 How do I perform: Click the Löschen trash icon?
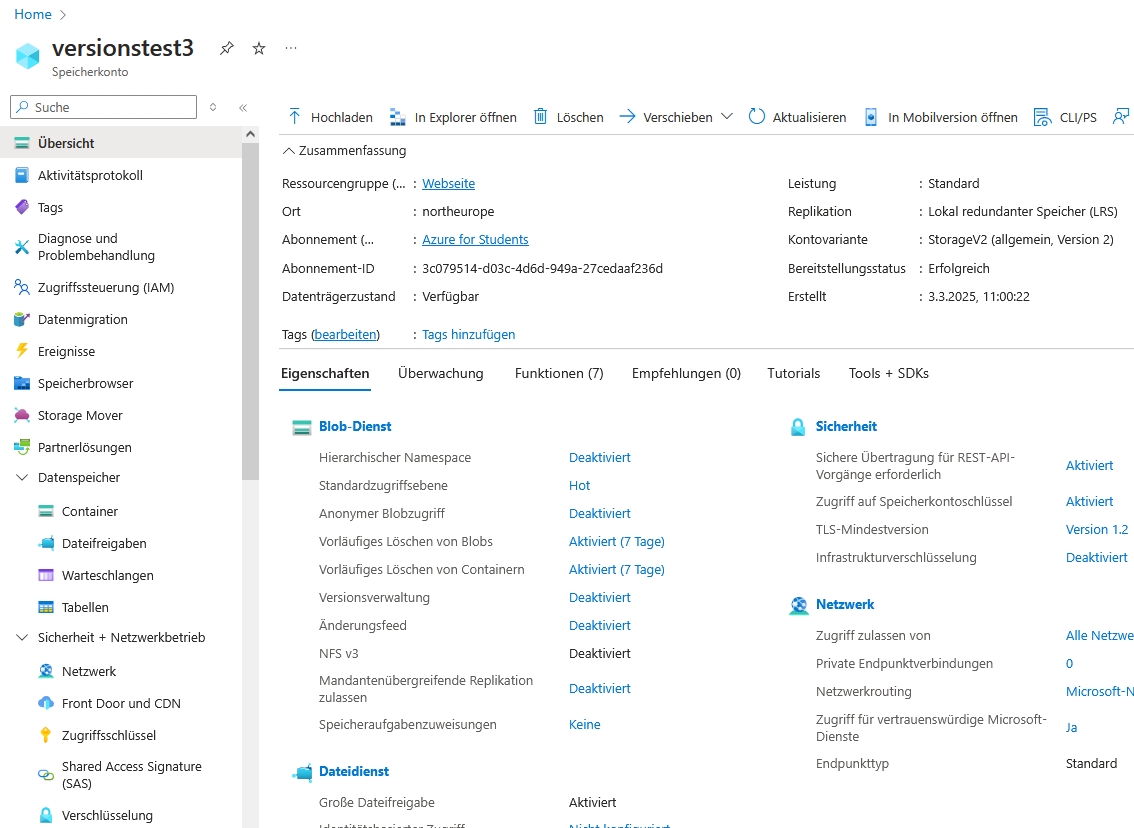coord(541,117)
